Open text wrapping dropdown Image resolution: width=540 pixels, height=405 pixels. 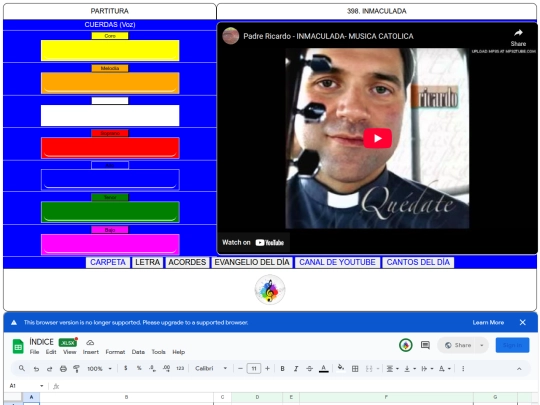pos(427,368)
